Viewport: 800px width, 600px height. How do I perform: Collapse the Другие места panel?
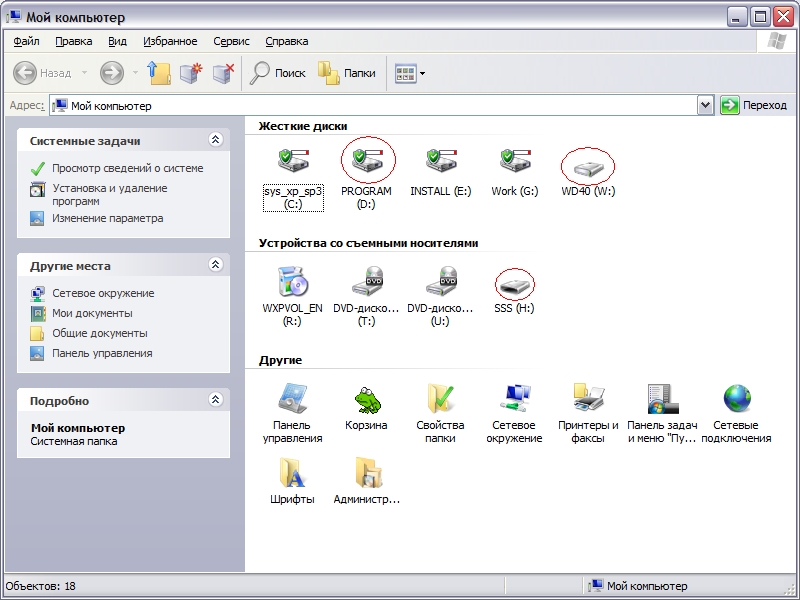click(215, 266)
